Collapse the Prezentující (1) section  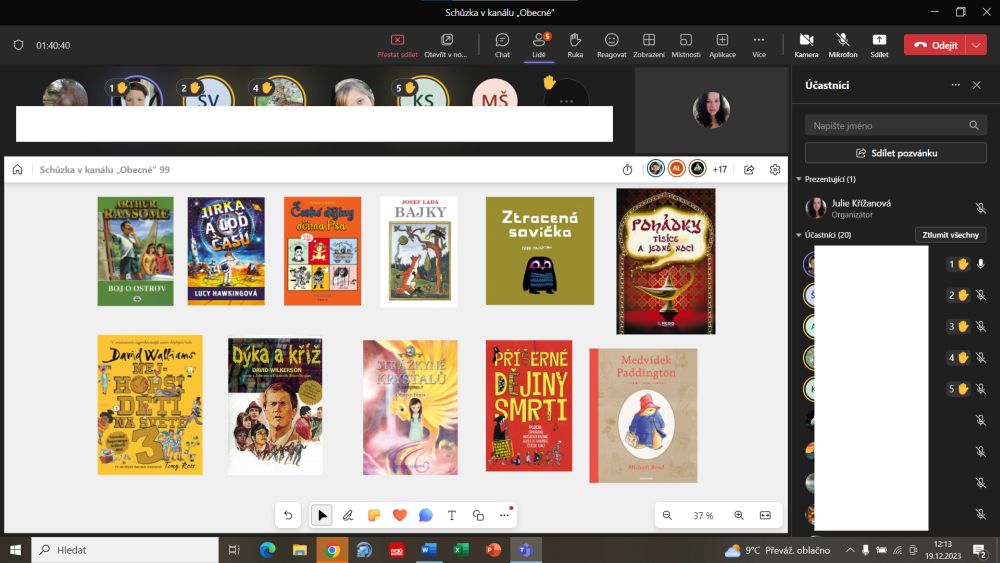798,179
